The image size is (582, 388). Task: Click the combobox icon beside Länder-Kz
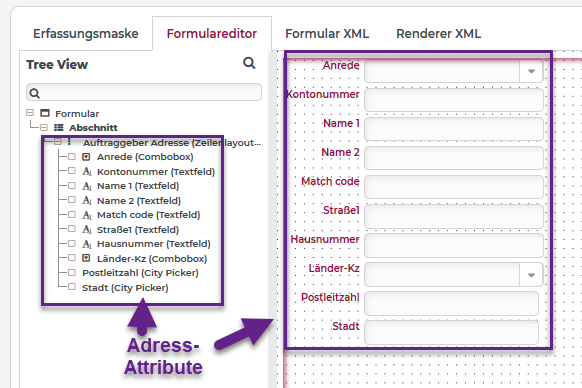pos(86,258)
